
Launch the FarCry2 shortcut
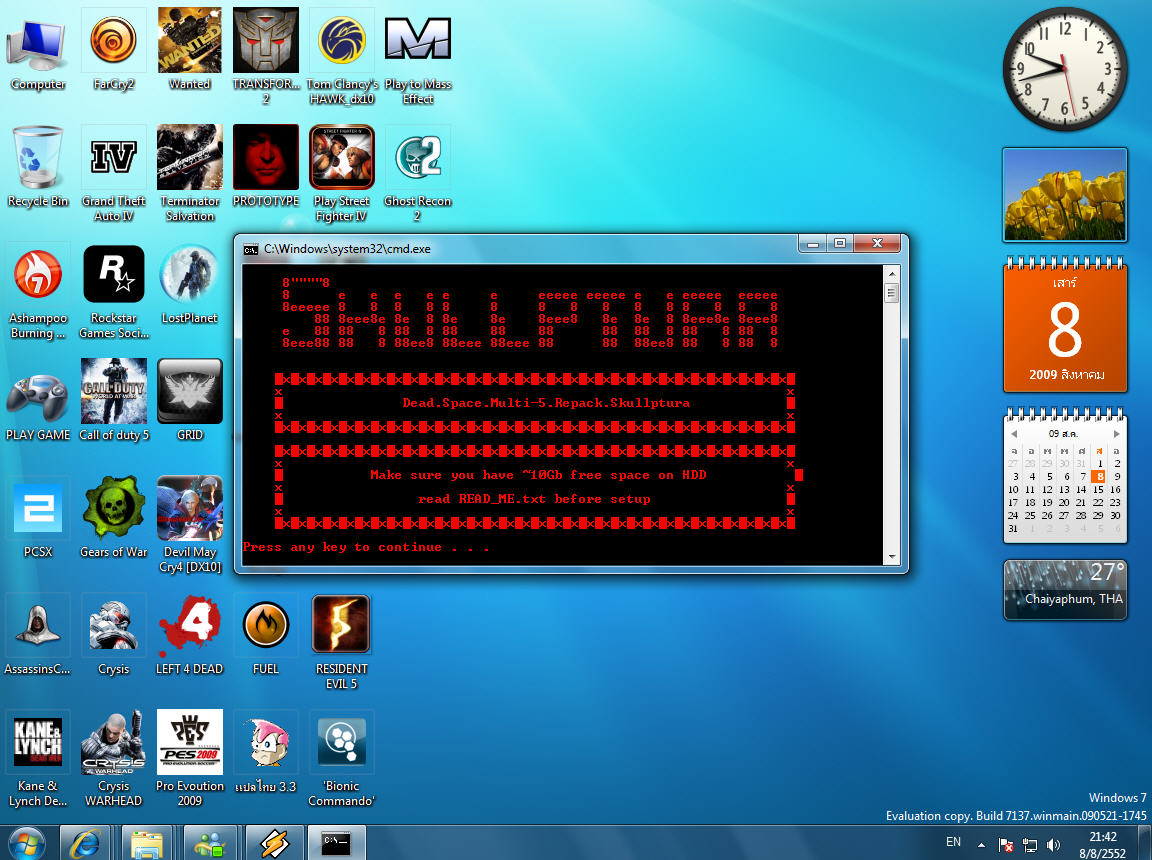click(113, 48)
